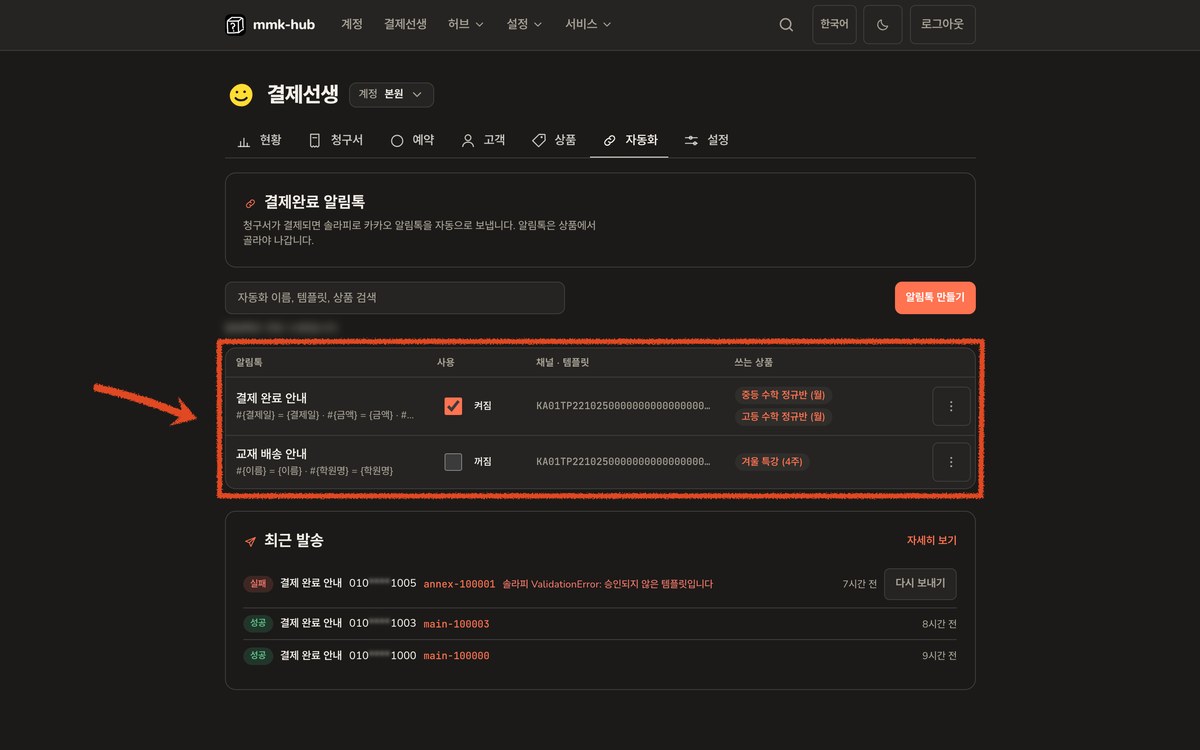1200x750 pixels.
Task: Click the 7시간 전 timestamp
Action: coord(859,584)
